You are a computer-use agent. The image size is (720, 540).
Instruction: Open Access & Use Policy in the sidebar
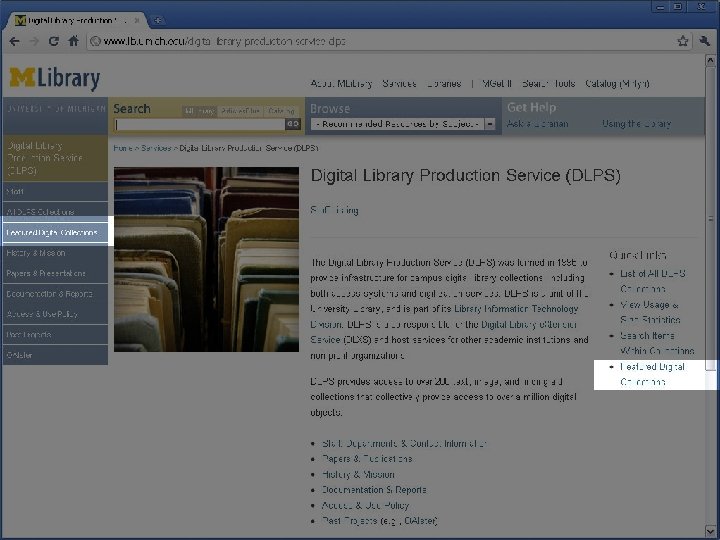[x=55, y=314]
